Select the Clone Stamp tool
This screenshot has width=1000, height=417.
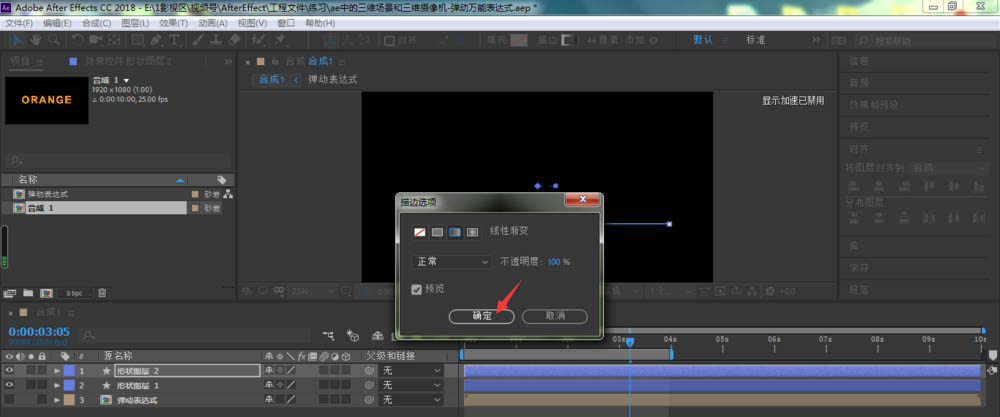point(216,40)
